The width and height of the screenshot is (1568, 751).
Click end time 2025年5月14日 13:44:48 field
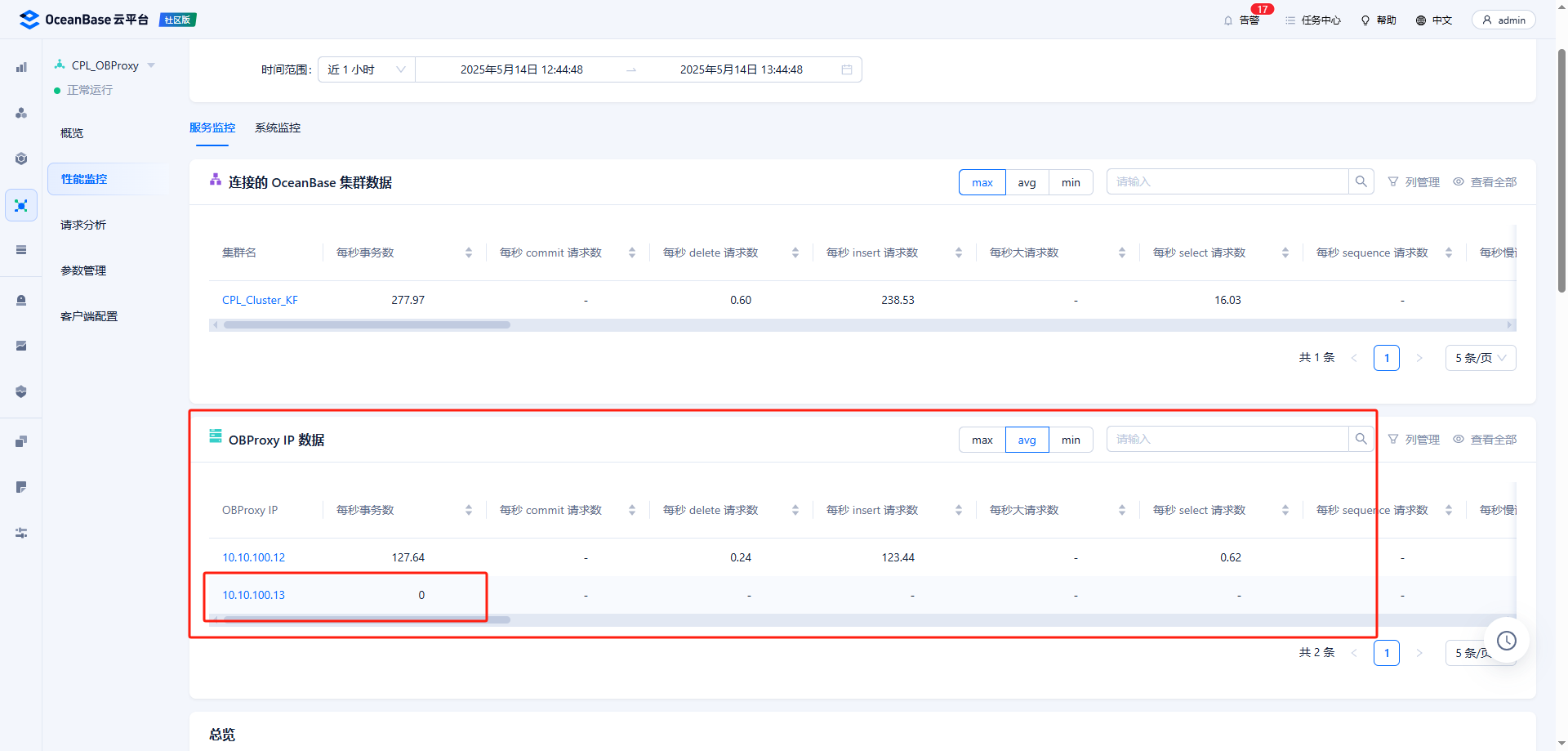[x=742, y=69]
